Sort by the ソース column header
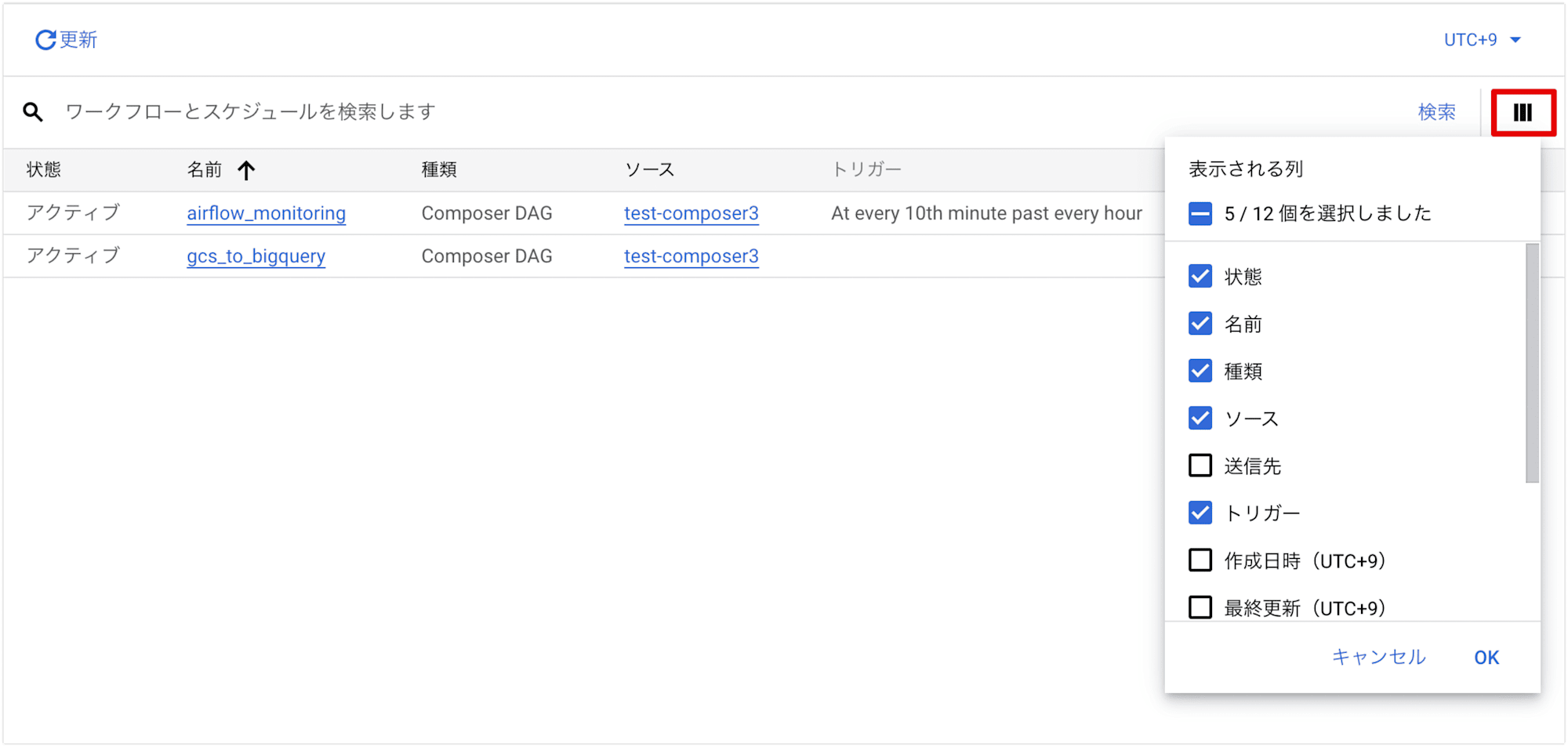Viewport: 1568px width, 747px height. 649,170
